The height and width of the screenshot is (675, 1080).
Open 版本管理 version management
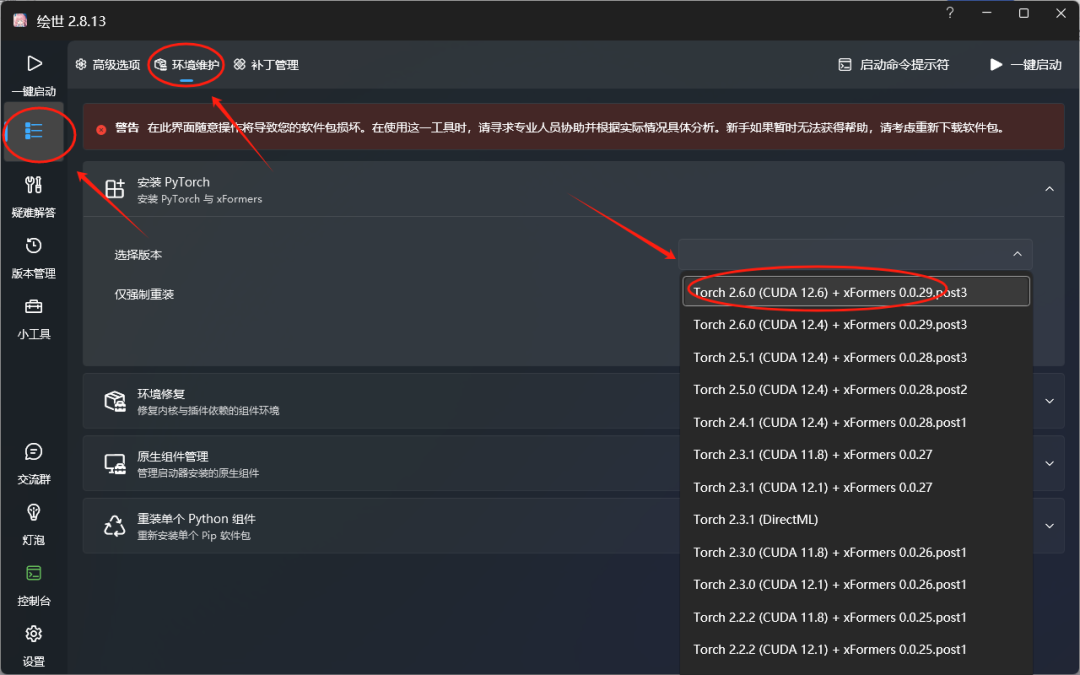(34, 257)
